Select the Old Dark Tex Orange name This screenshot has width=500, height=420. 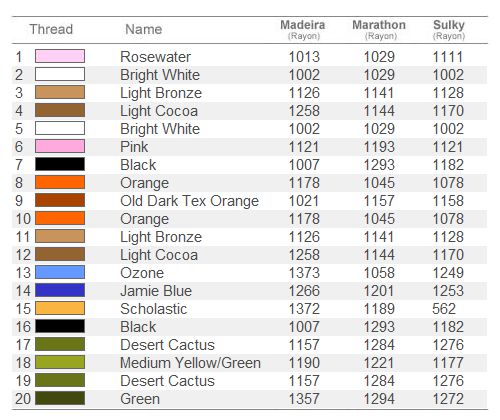(x=189, y=201)
